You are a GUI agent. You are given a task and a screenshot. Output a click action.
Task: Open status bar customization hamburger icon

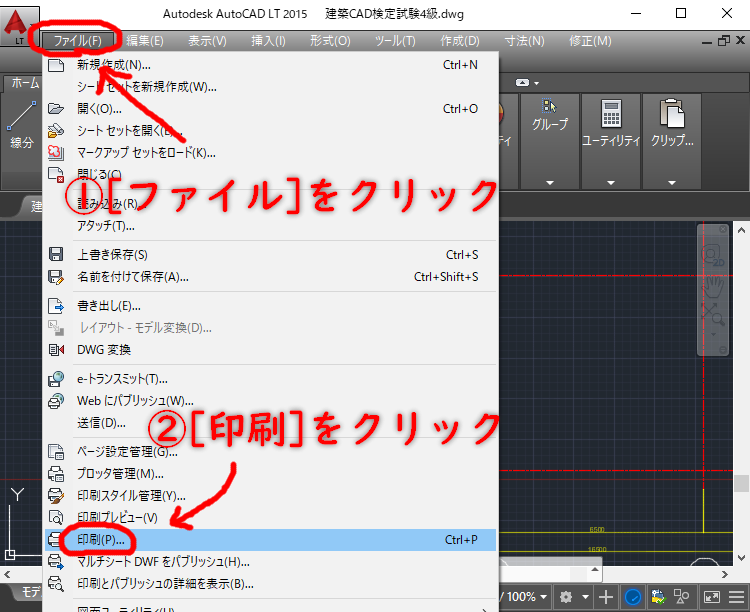pyautogui.click(x=736, y=597)
